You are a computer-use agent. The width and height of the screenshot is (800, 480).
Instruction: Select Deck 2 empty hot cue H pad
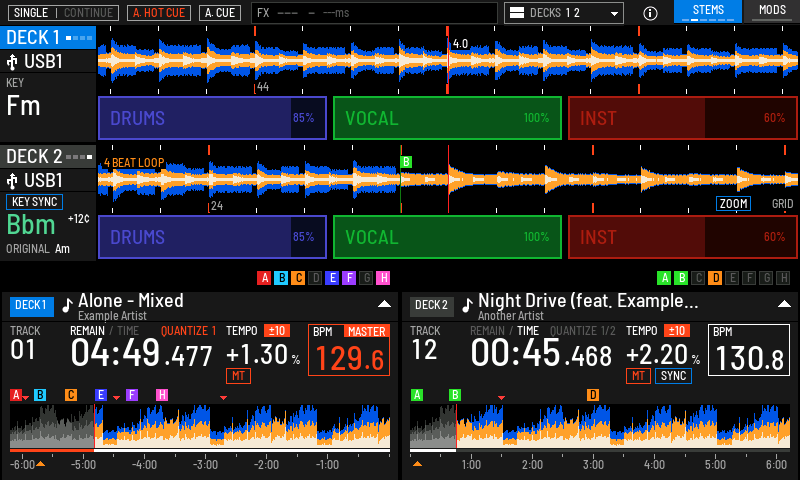pyautogui.click(x=783, y=278)
